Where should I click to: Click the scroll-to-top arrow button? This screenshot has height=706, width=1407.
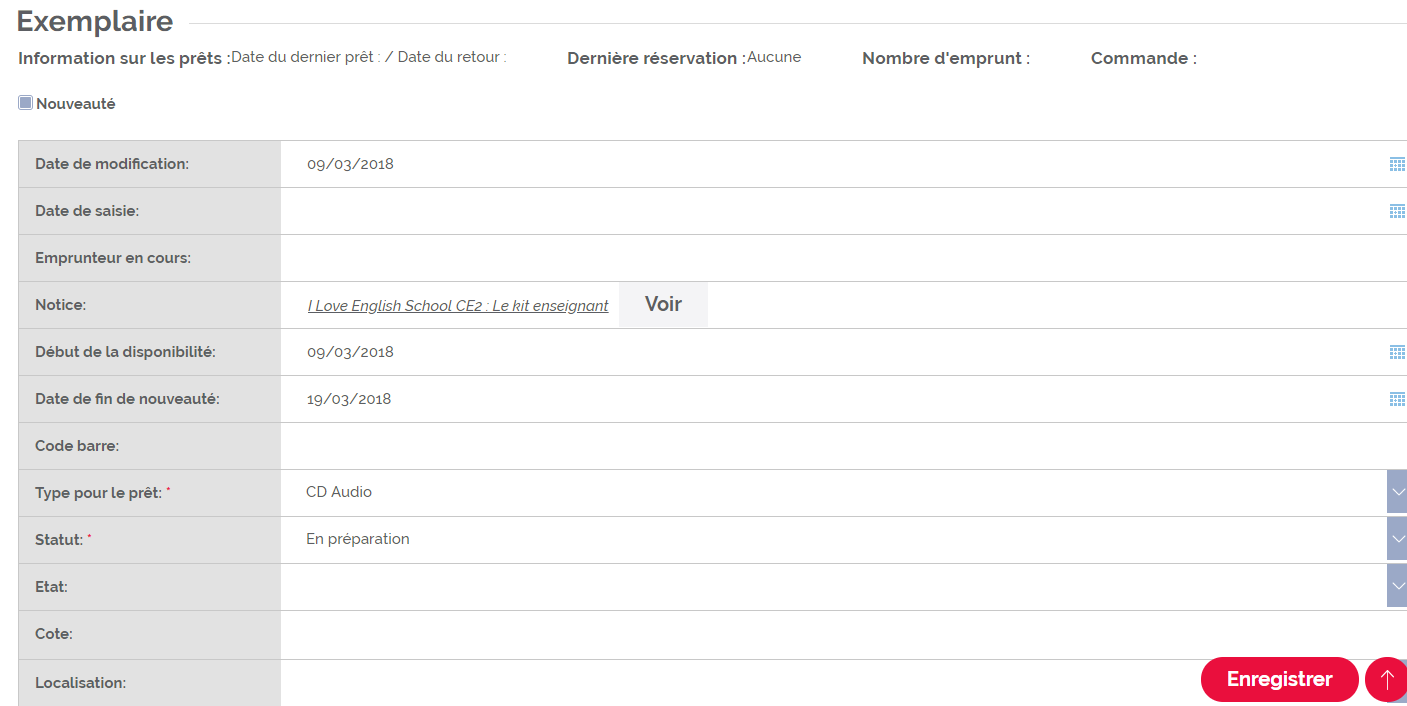pos(1386,680)
